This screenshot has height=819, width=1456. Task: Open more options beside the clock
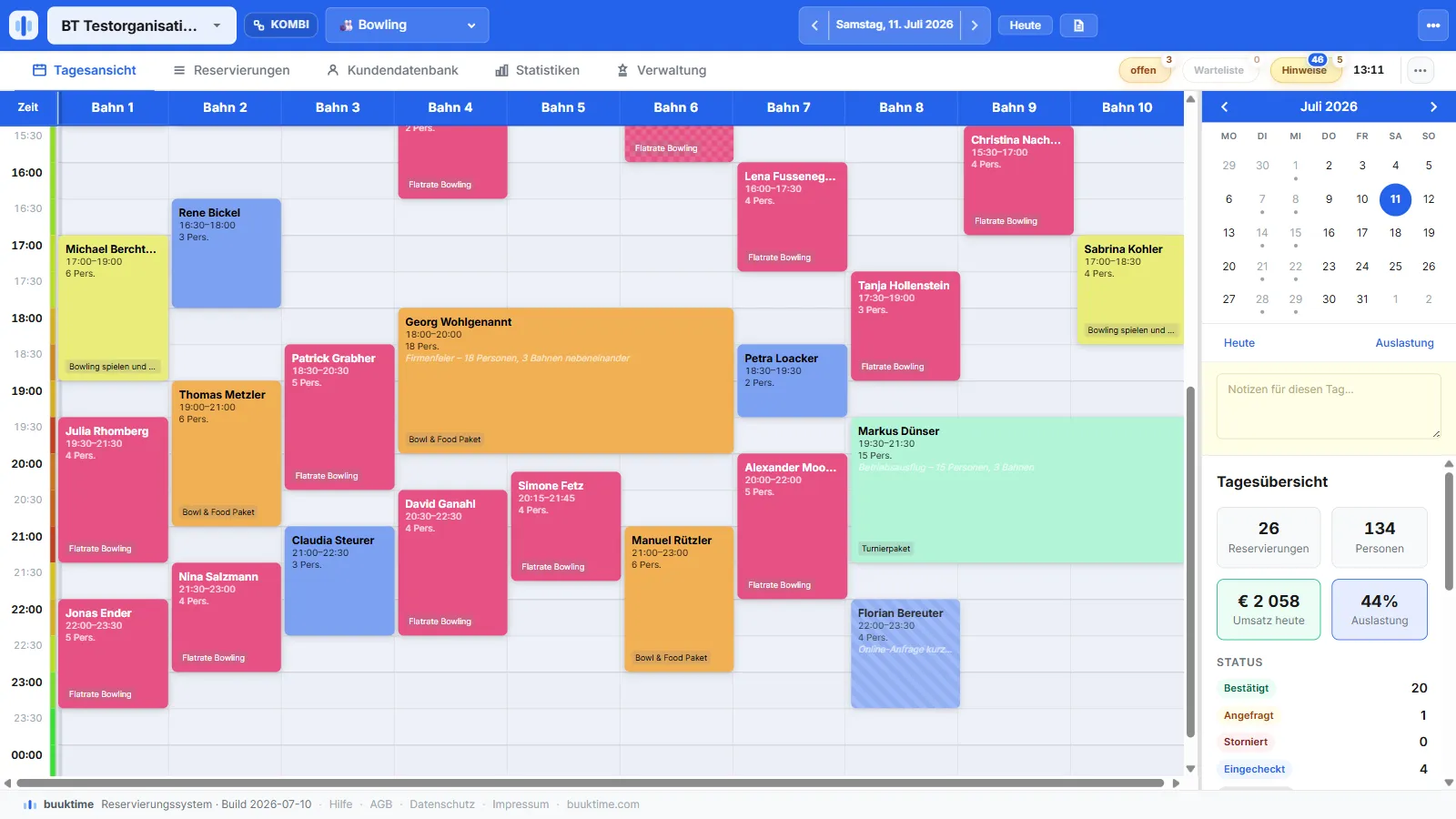[x=1420, y=70]
